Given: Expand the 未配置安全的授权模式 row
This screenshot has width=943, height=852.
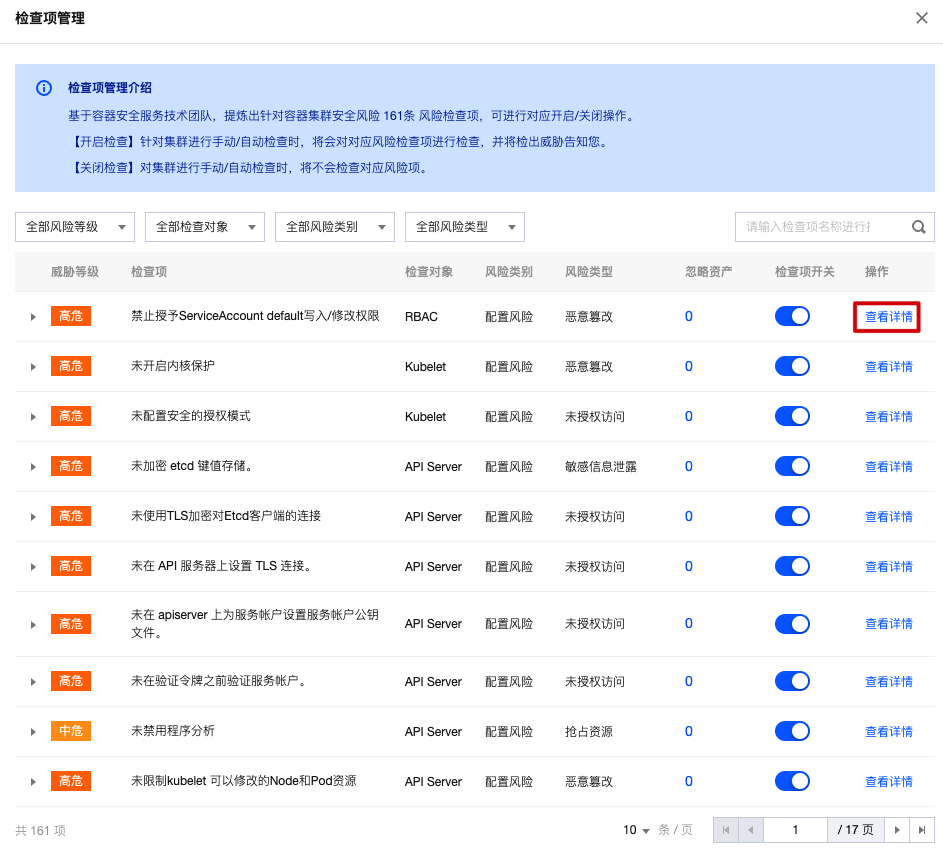Looking at the screenshot, I should coord(33,417).
